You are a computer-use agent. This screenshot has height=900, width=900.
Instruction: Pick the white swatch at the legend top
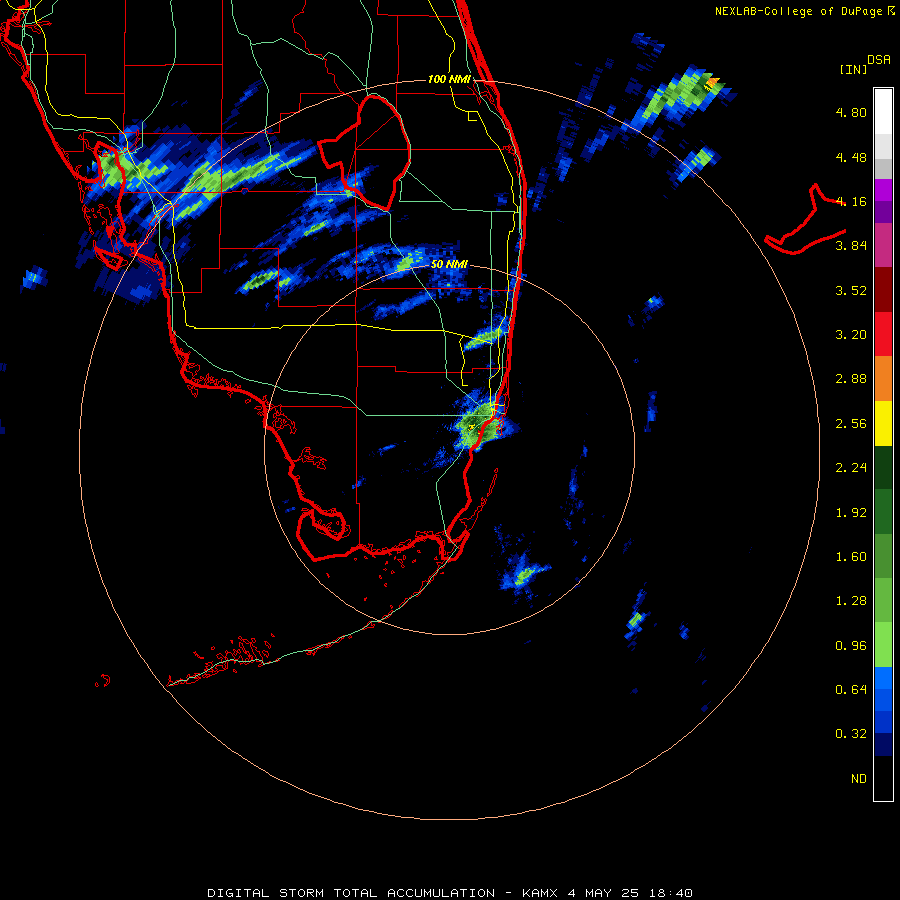click(x=883, y=111)
